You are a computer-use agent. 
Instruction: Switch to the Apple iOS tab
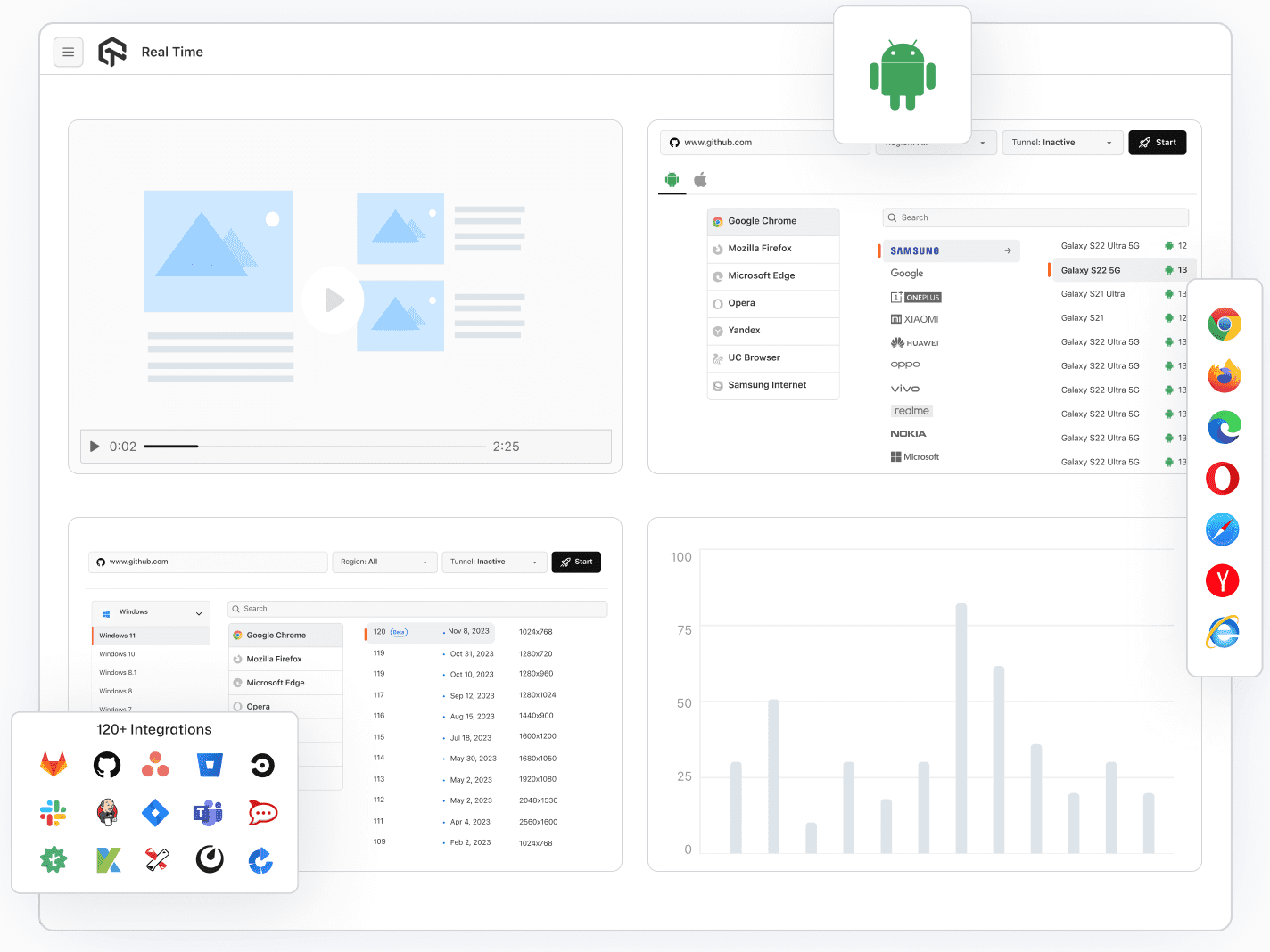(x=701, y=180)
